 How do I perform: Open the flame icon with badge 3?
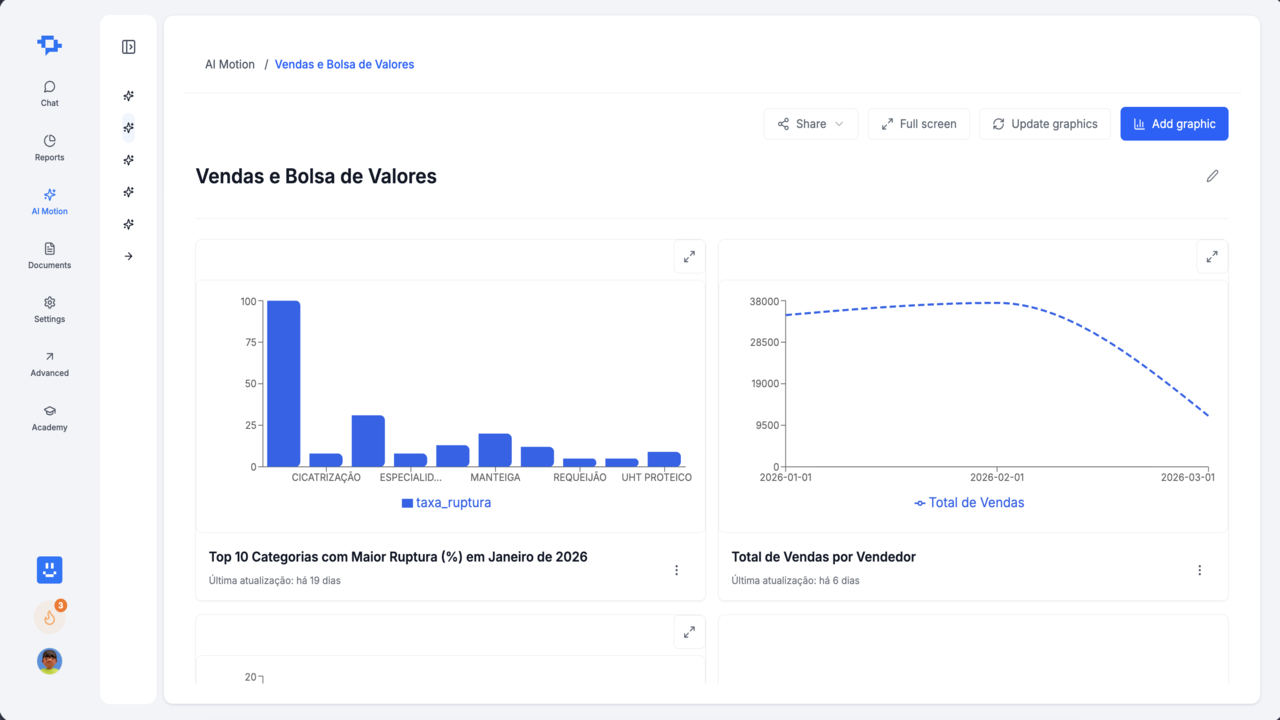coord(49,617)
